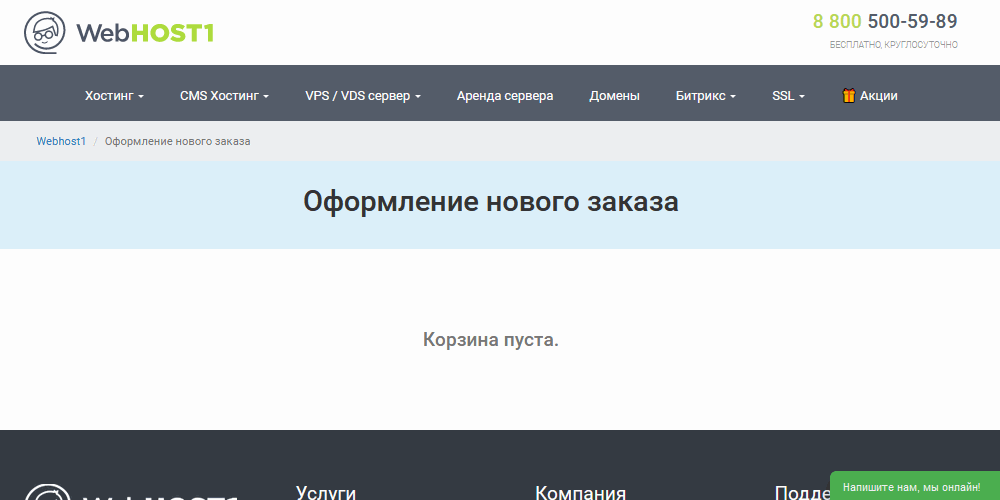1000x500 pixels.
Task: Open the SSL dropdown menu
Action: [x=788, y=96]
